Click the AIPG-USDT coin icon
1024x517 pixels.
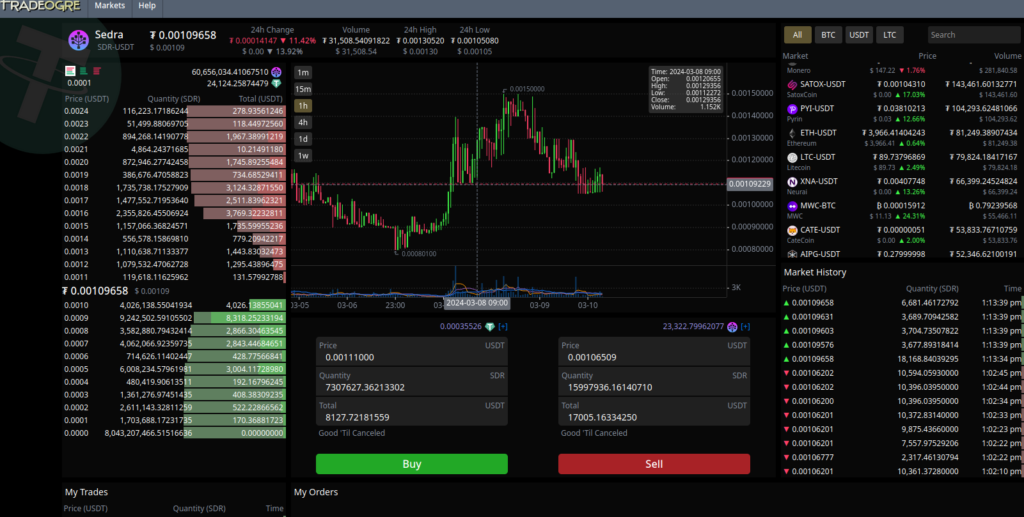792,254
